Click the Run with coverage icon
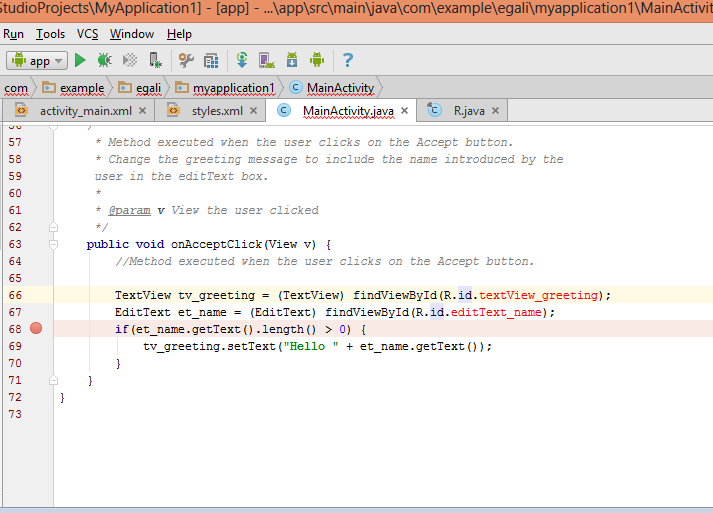713x513 pixels. coord(130,60)
